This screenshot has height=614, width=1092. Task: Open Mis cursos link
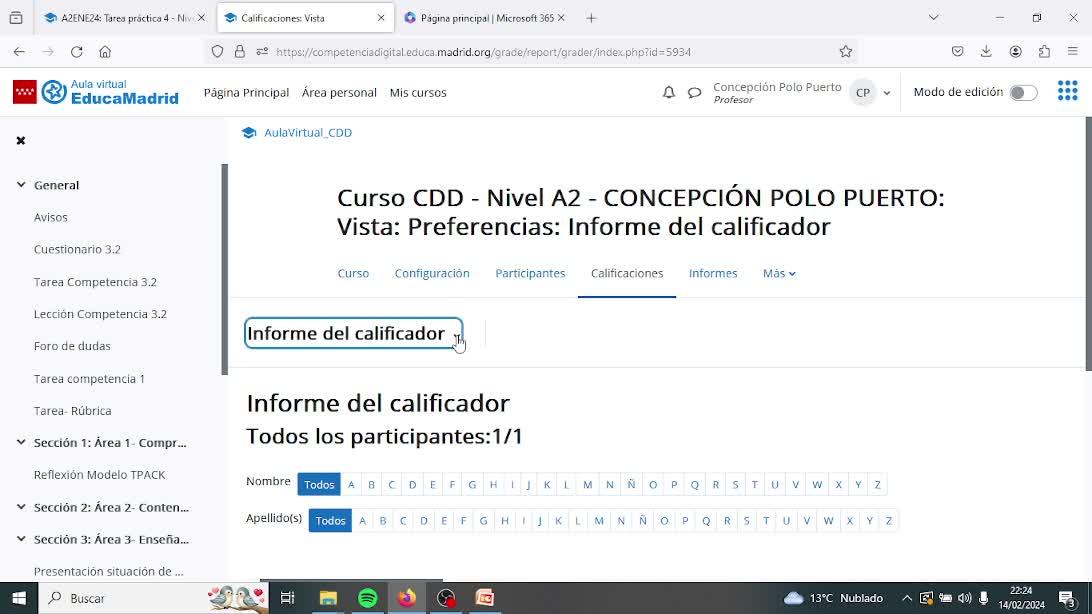pos(418,93)
